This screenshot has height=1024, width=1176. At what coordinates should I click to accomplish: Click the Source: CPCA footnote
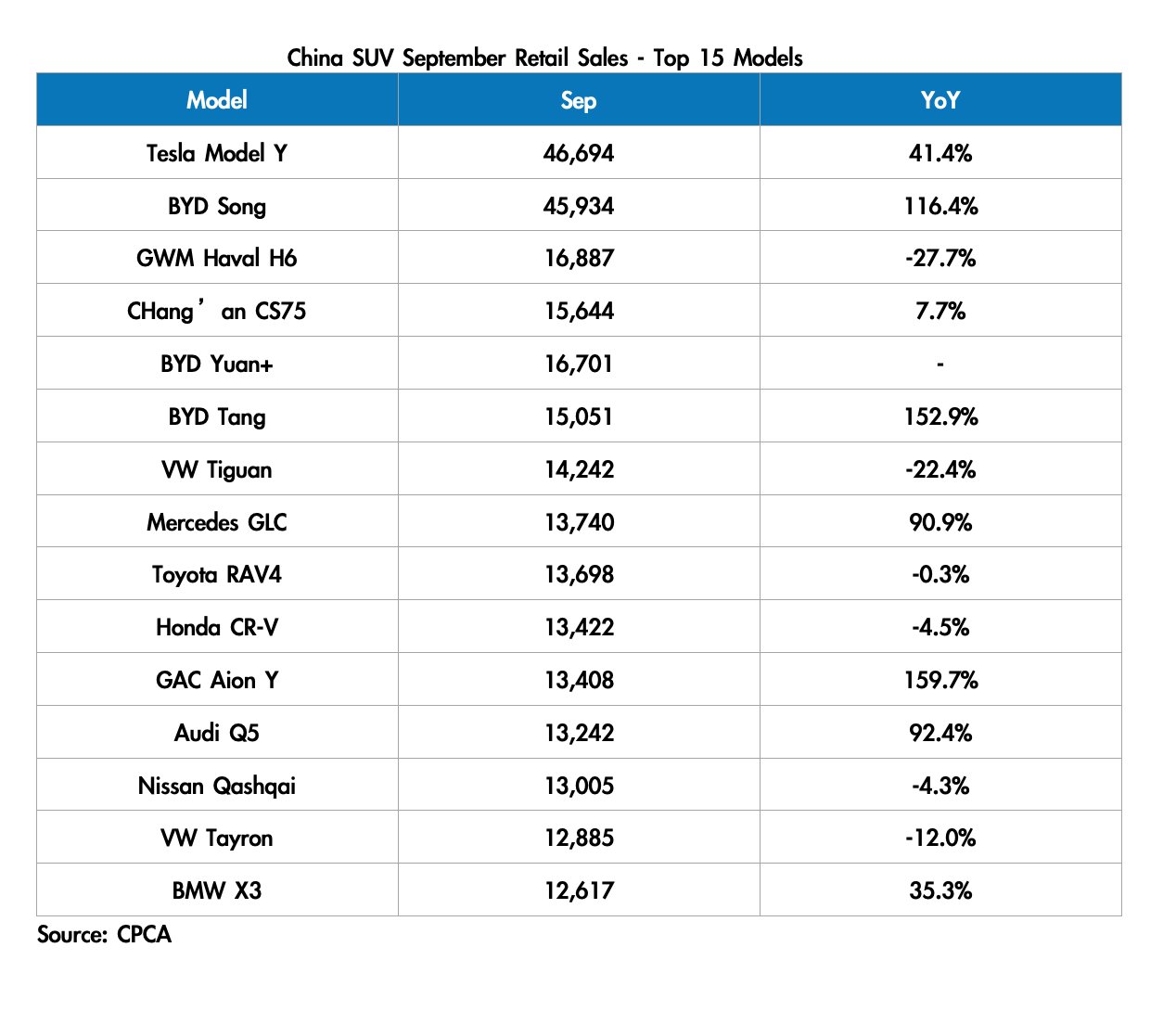click(x=104, y=934)
